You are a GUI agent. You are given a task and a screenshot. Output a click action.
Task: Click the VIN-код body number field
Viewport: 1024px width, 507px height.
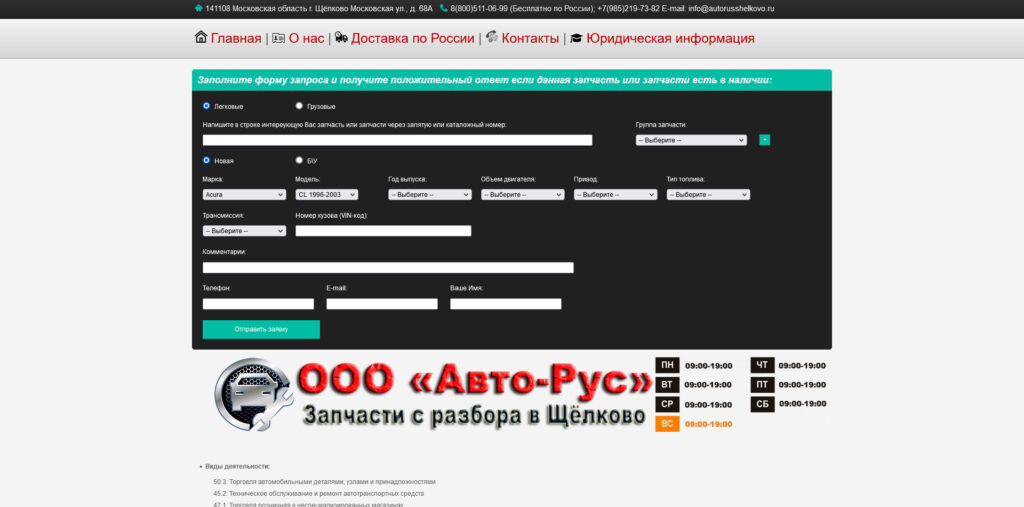[x=383, y=231]
